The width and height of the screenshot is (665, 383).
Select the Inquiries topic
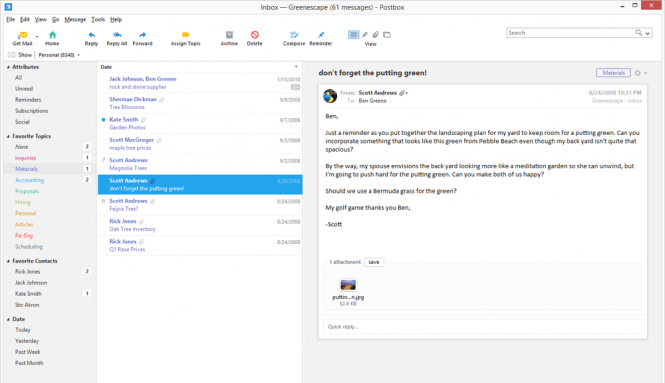(x=25, y=158)
